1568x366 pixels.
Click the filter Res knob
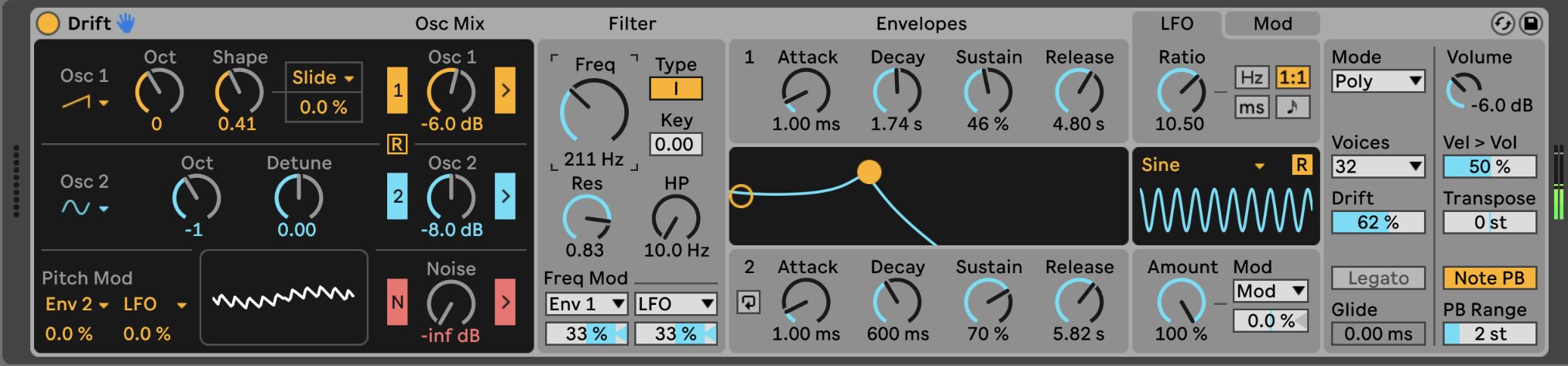(586, 218)
